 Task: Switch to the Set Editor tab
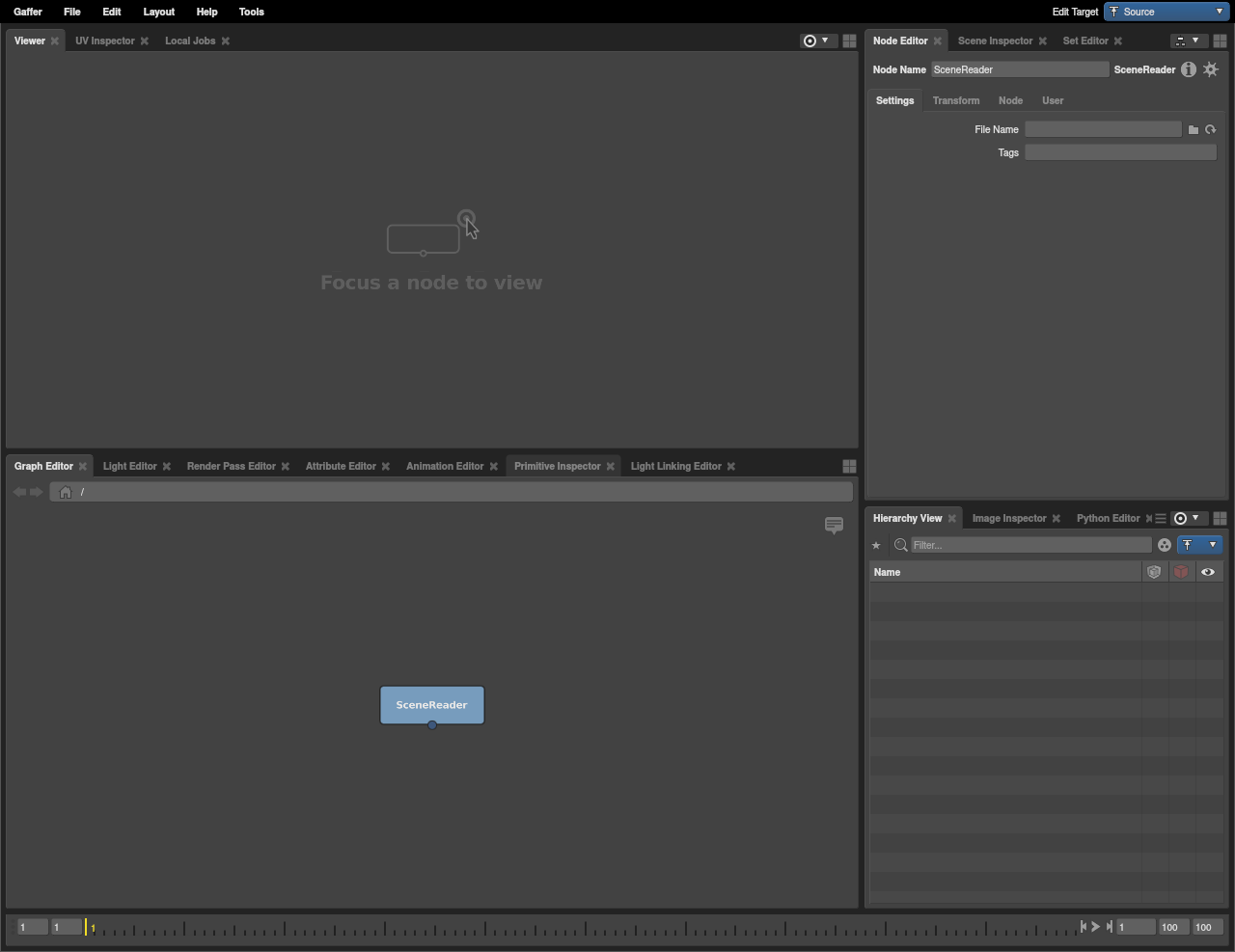[x=1085, y=41]
